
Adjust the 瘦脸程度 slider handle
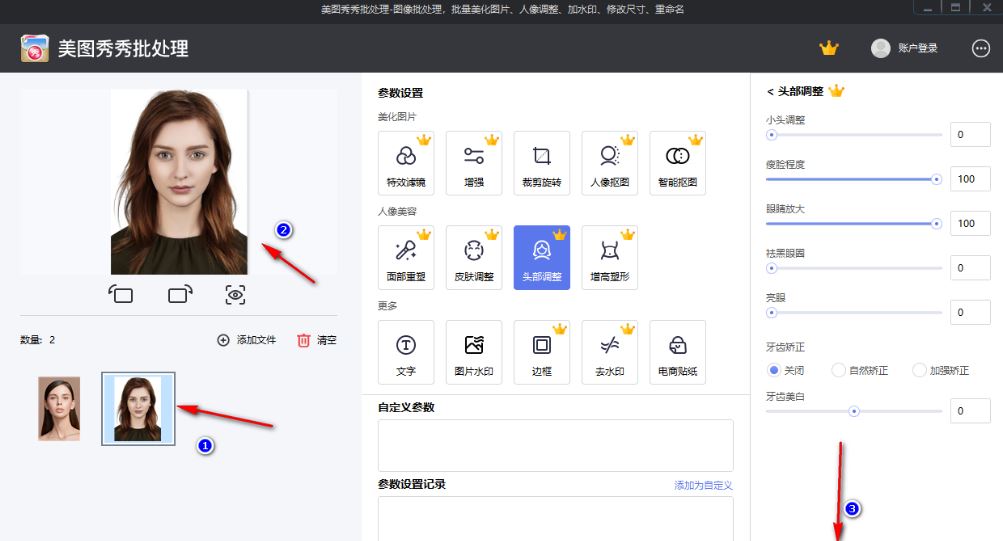click(x=936, y=180)
